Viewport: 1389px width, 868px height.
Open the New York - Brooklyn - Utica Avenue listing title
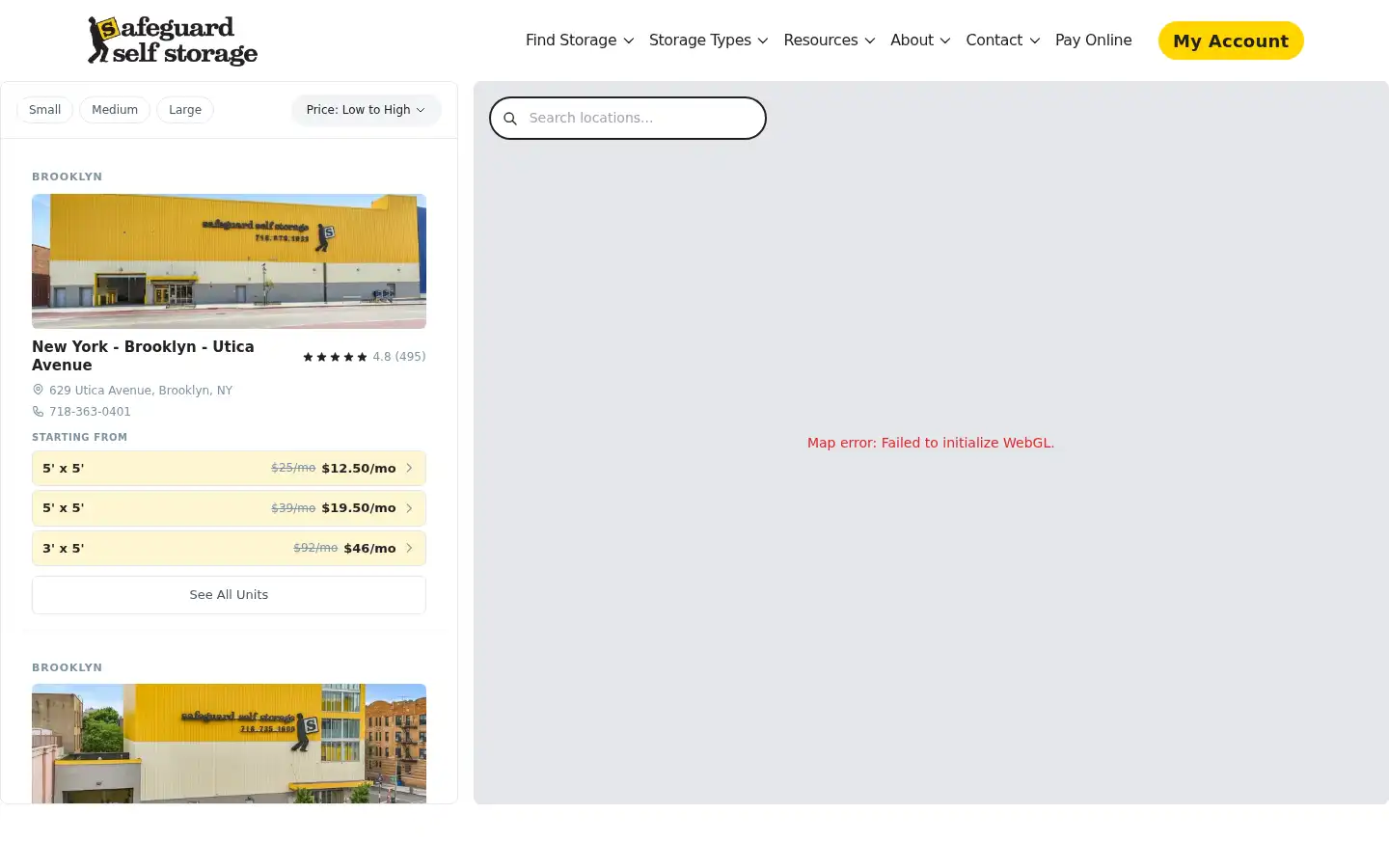click(143, 356)
